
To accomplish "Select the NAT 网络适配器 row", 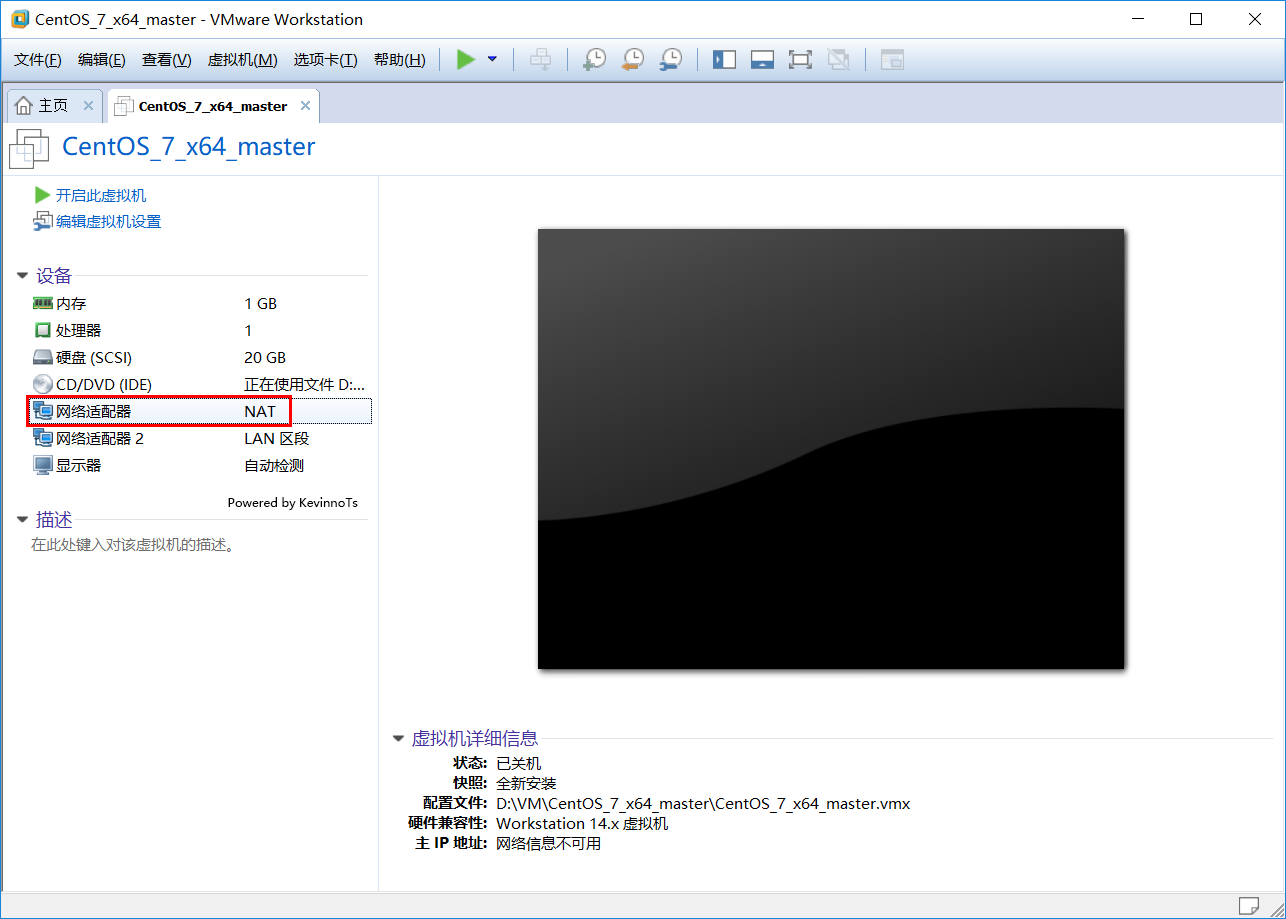I will 200,411.
